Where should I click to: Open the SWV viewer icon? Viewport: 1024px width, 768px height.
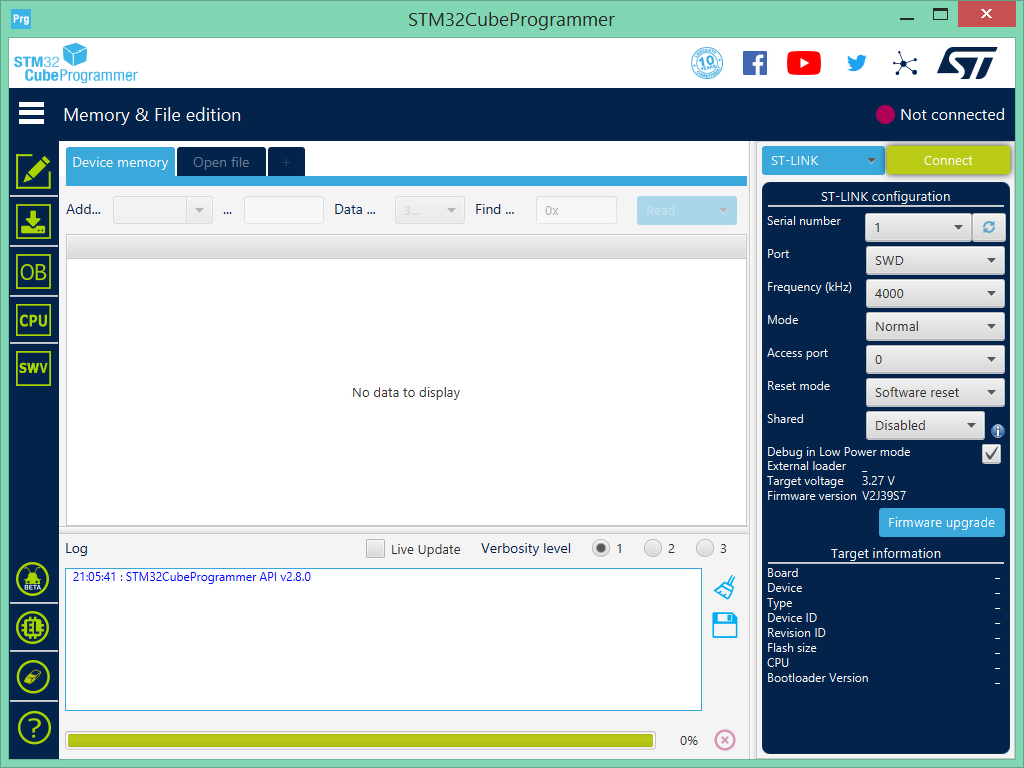coord(33,368)
